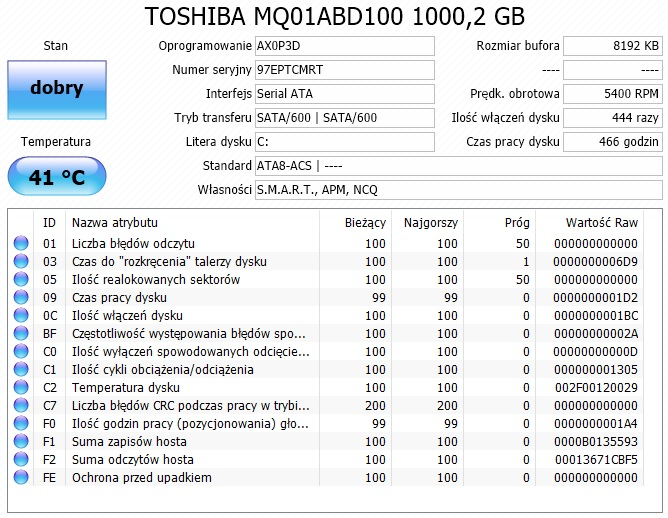Select row 'Ilość cykli obciążenia/odciążenia'

[326, 369]
